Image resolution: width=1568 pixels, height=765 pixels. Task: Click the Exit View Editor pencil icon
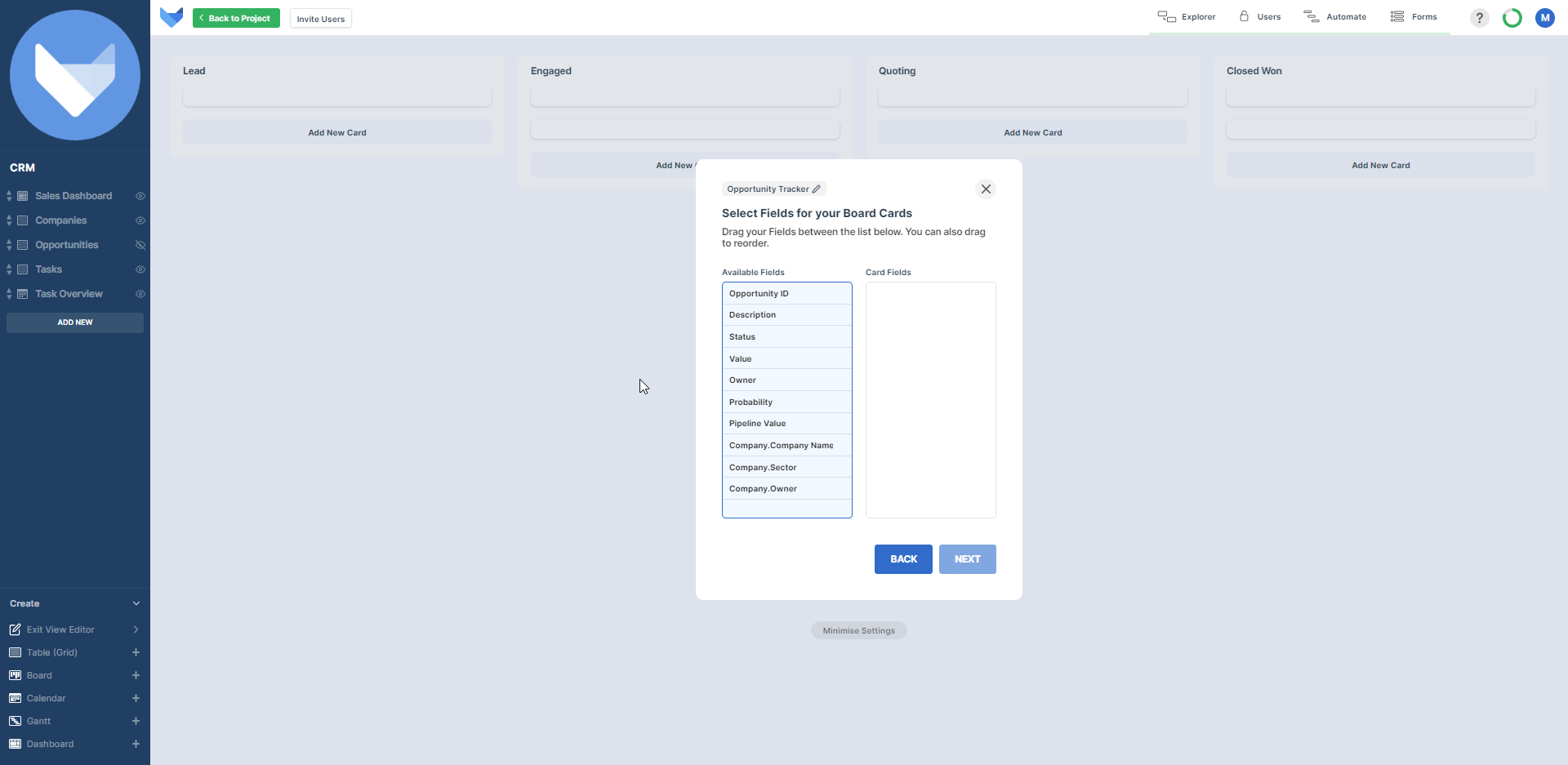click(15, 629)
